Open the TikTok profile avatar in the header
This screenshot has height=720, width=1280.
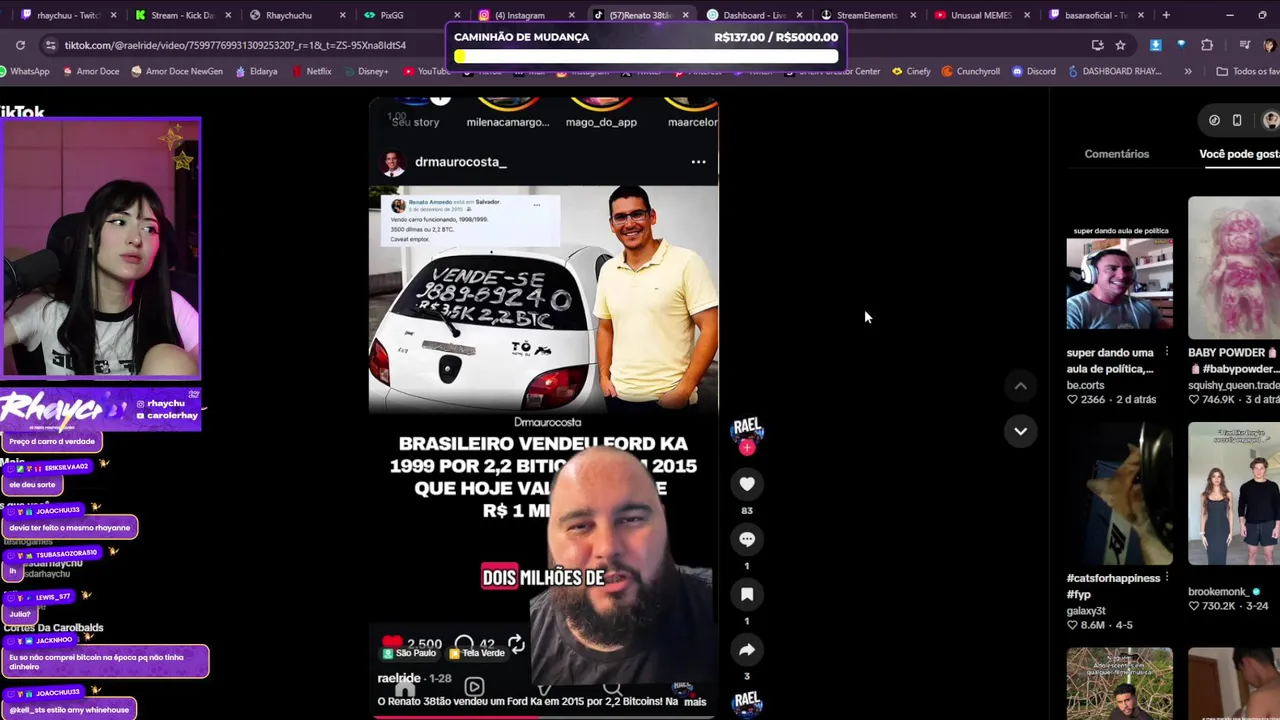[x=1270, y=120]
